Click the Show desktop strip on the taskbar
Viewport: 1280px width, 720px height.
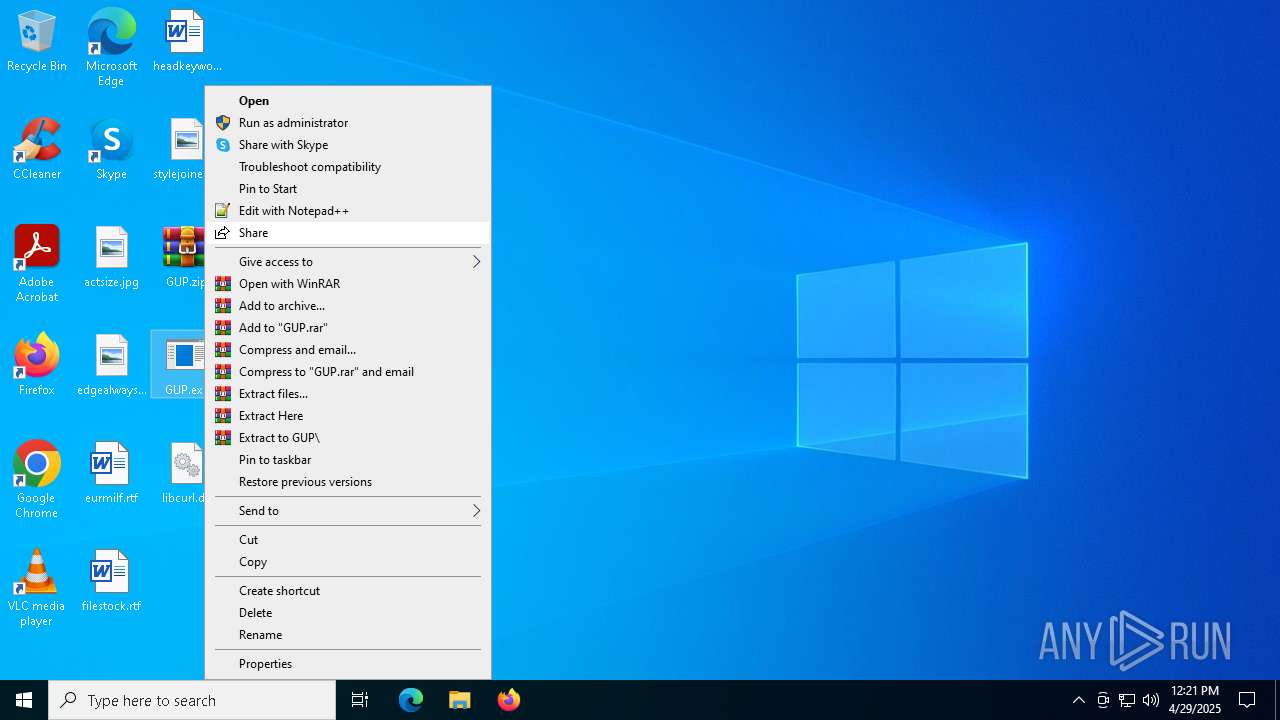pyautogui.click(x=1277, y=700)
